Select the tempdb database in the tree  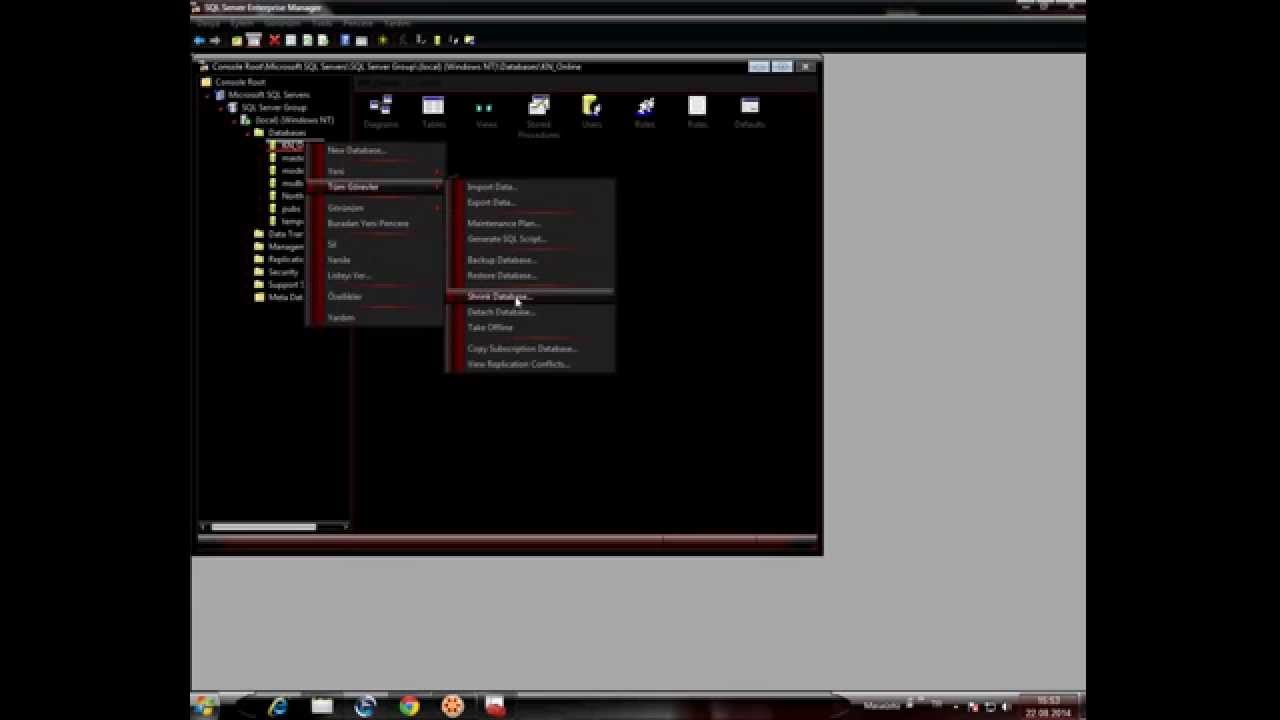pos(292,221)
